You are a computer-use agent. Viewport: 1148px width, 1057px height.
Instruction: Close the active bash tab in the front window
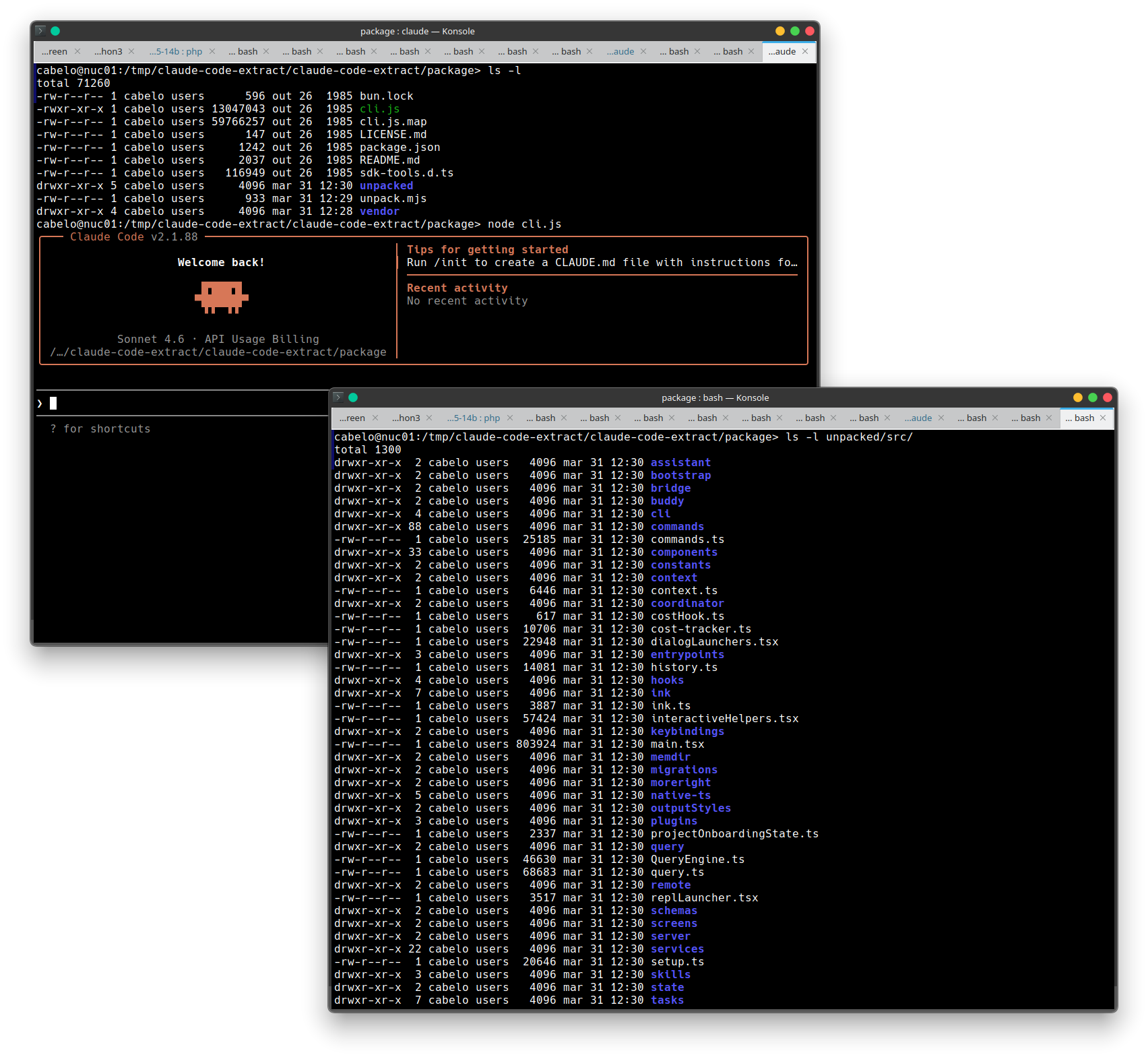pyautogui.click(x=1103, y=418)
